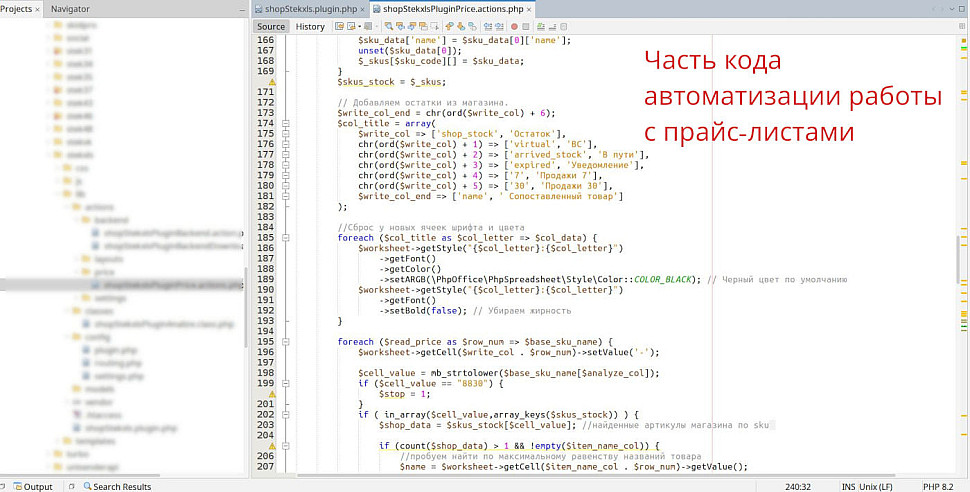Image resolution: width=970 pixels, height=492 pixels.
Task: Click the navigate back icon in editor toolbar
Action: point(351,27)
